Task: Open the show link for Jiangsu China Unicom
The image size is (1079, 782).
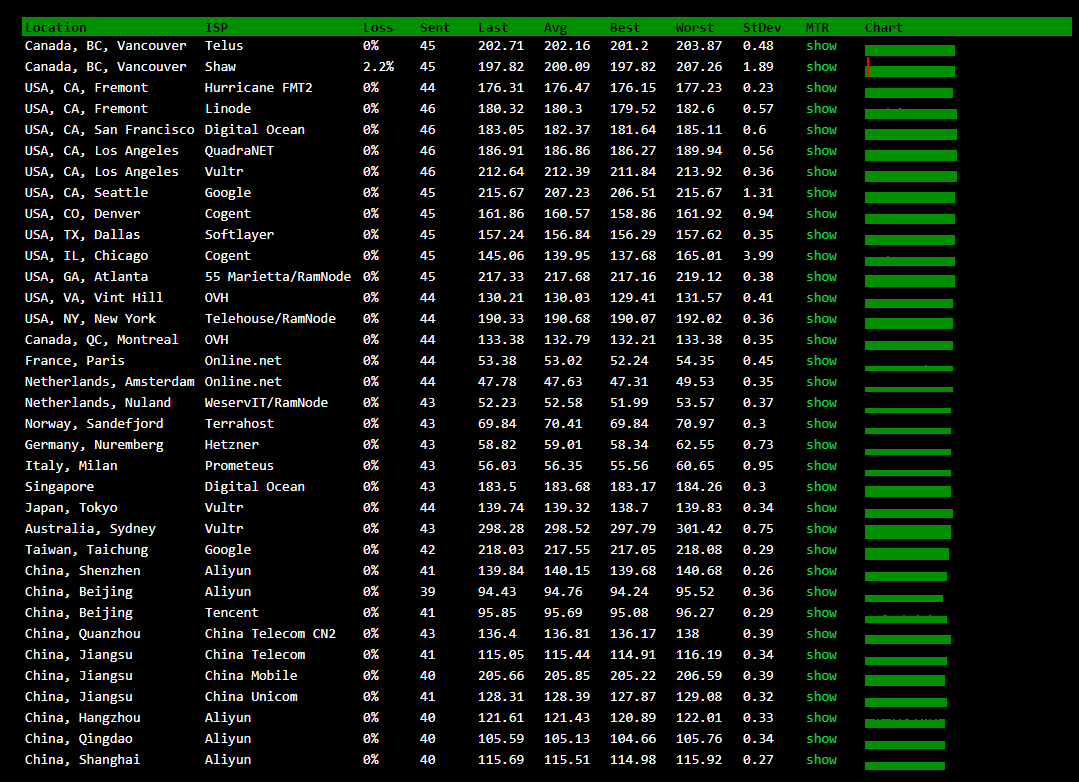Action: click(x=821, y=697)
